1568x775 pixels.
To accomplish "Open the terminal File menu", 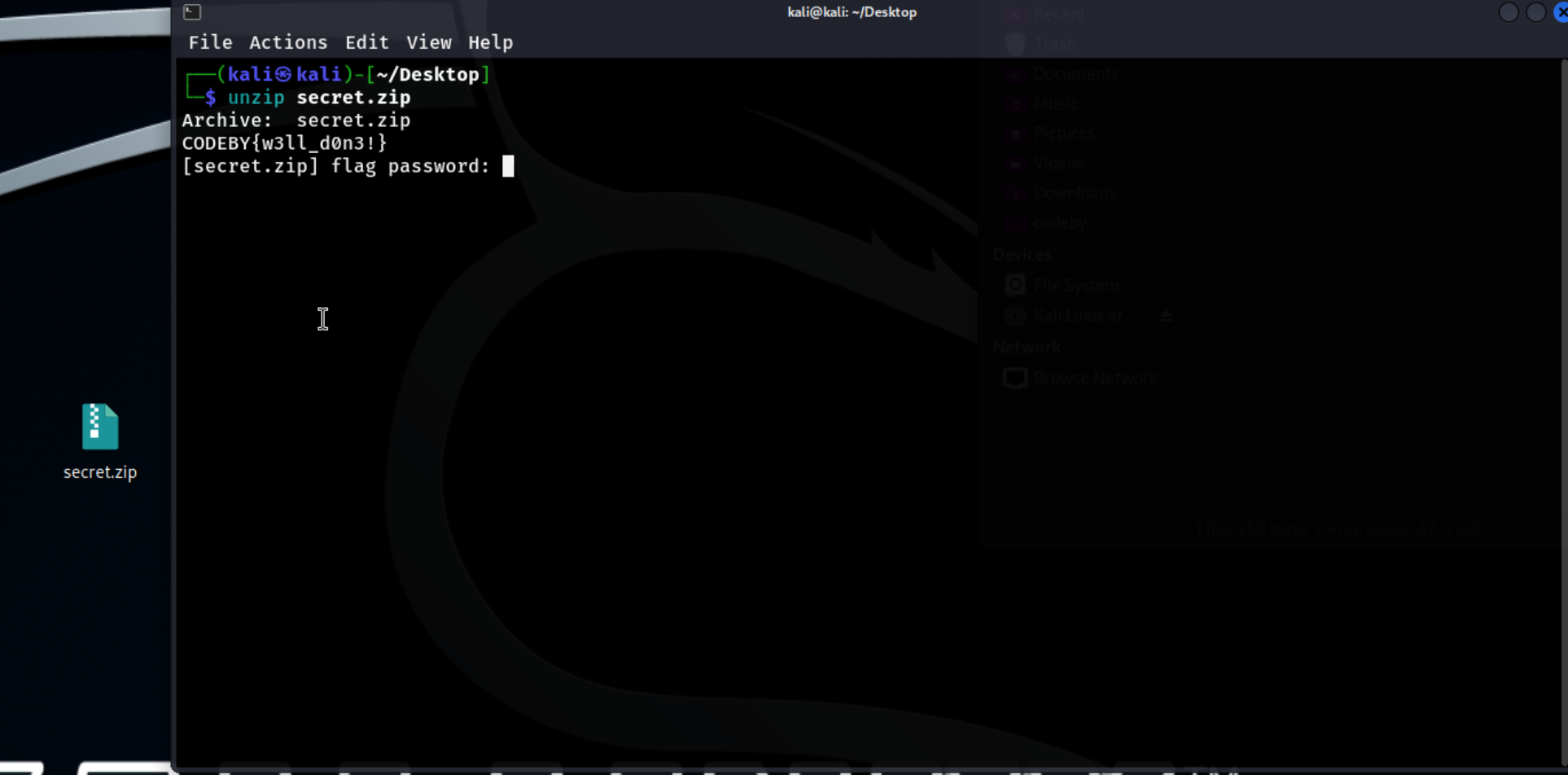I will (210, 42).
